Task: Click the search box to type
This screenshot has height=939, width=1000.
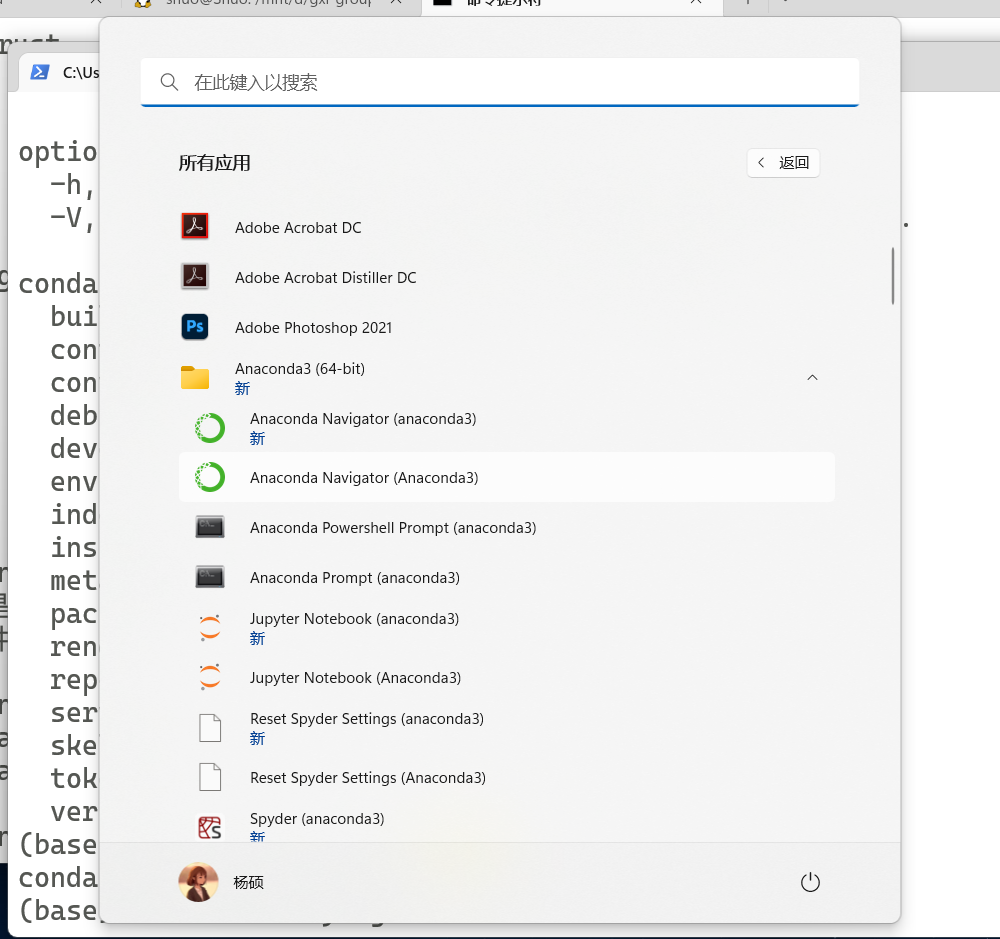Action: [x=500, y=82]
